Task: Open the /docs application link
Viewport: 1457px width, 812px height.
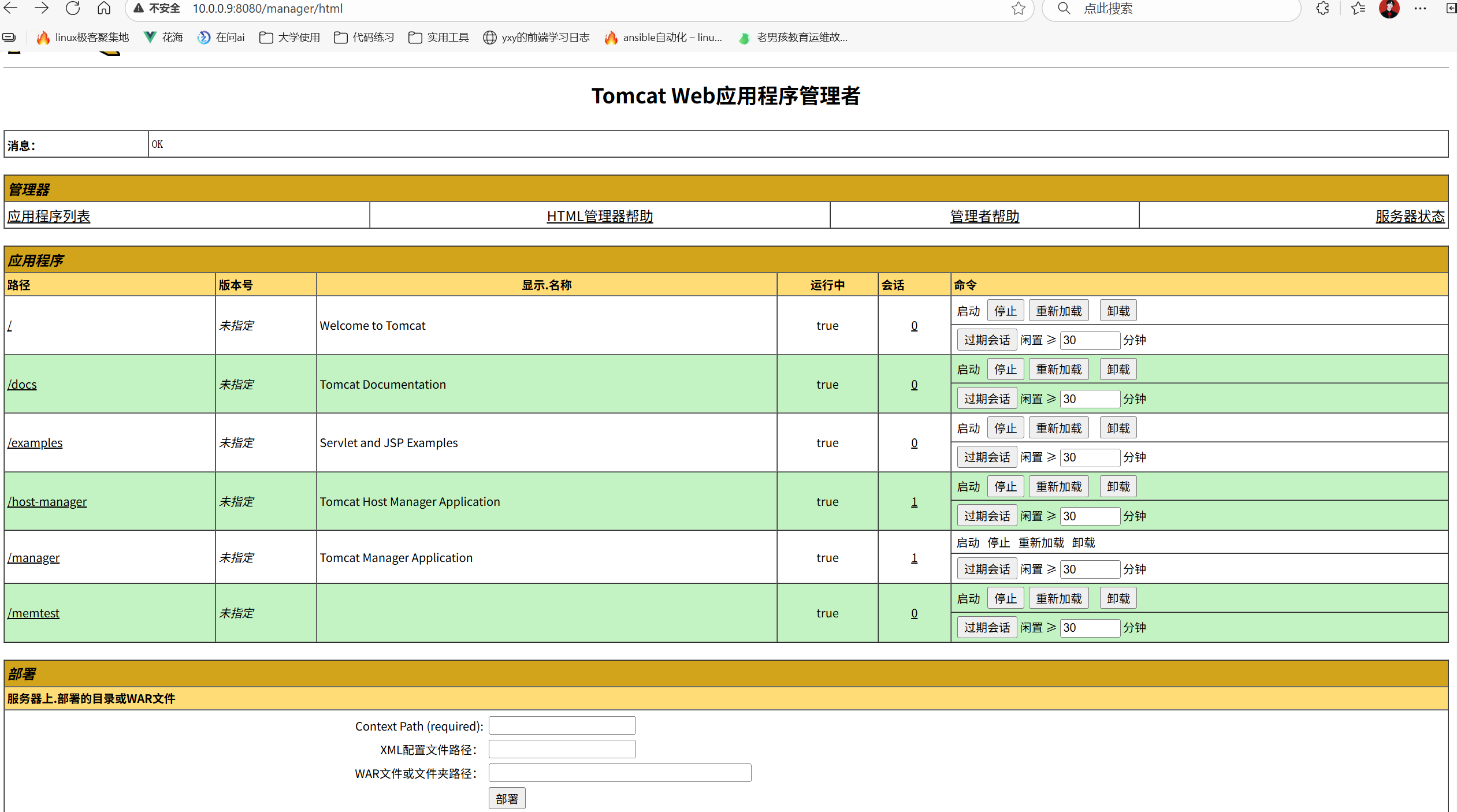Action: tap(22, 385)
